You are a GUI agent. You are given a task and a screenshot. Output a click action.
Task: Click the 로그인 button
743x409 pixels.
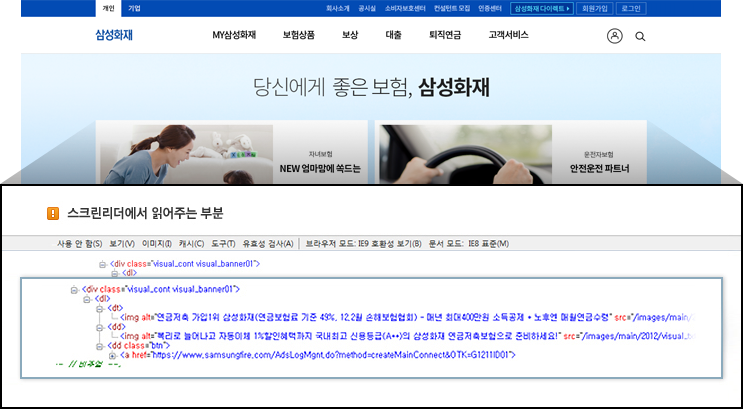point(631,9)
